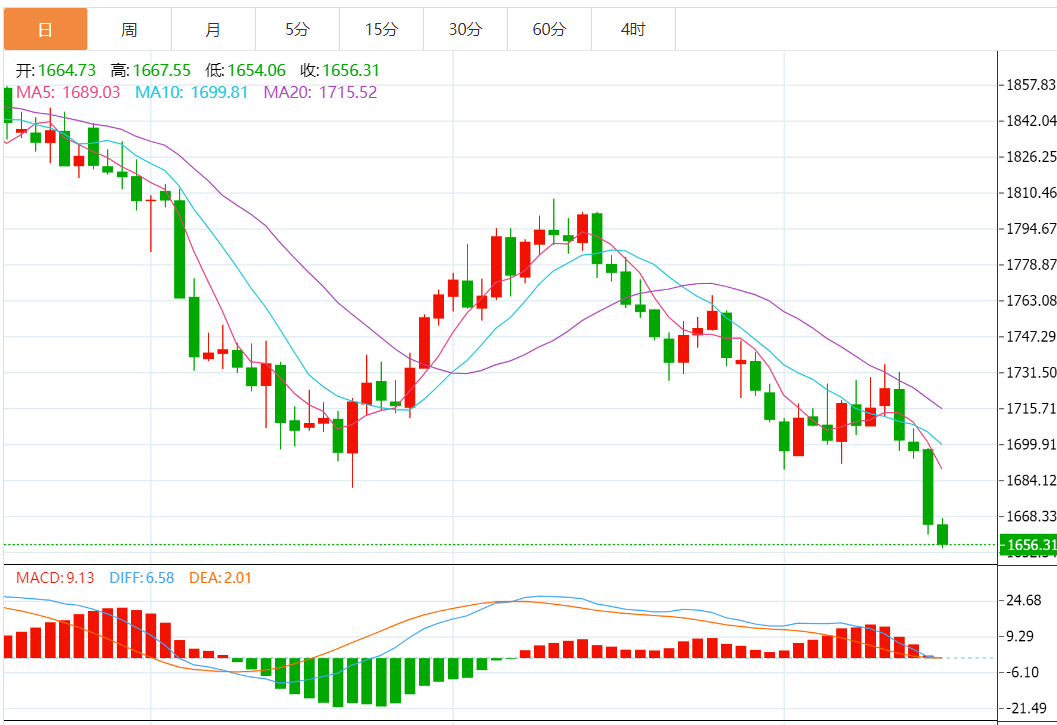
Task: Open the 30分 timeframe tab
Action: [x=465, y=29]
